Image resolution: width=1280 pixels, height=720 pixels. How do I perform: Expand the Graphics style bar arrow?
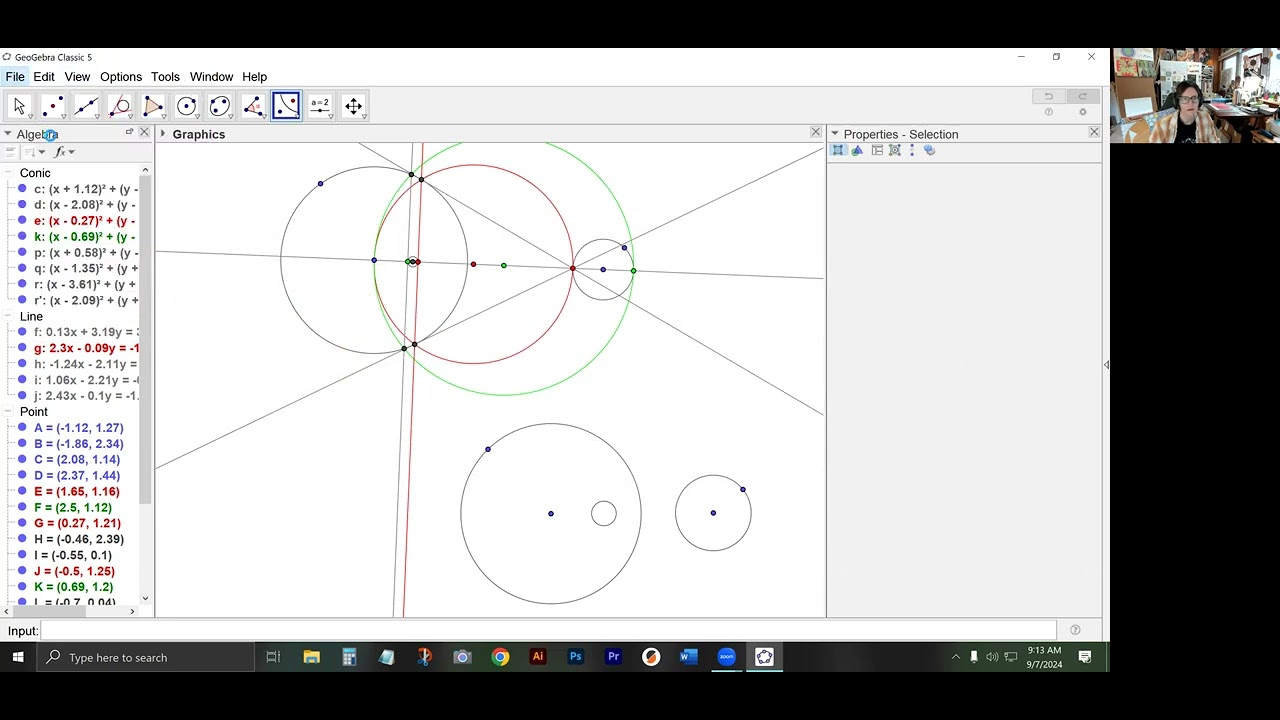(163, 134)
